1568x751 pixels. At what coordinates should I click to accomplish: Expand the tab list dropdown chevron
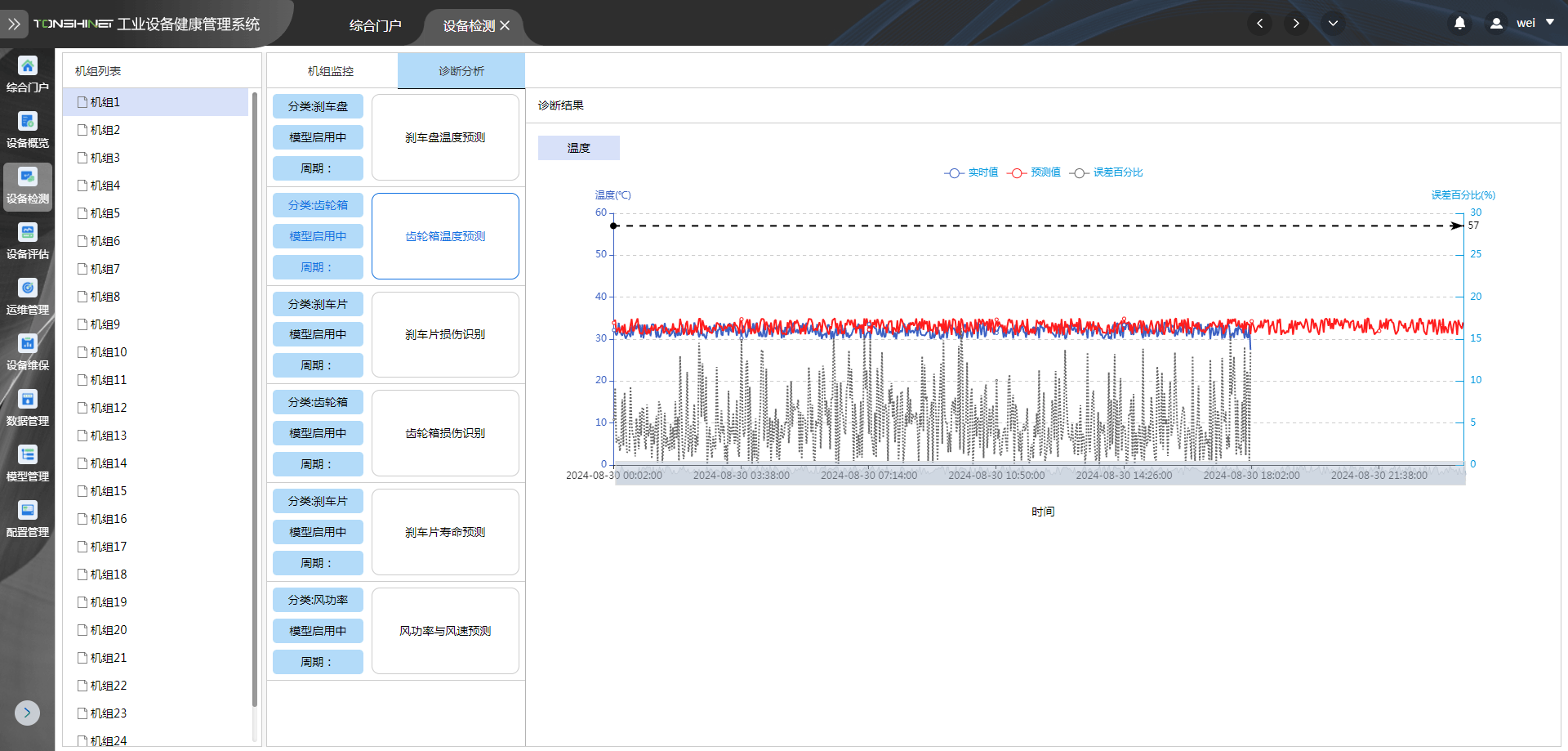[x=1333, y=24]
